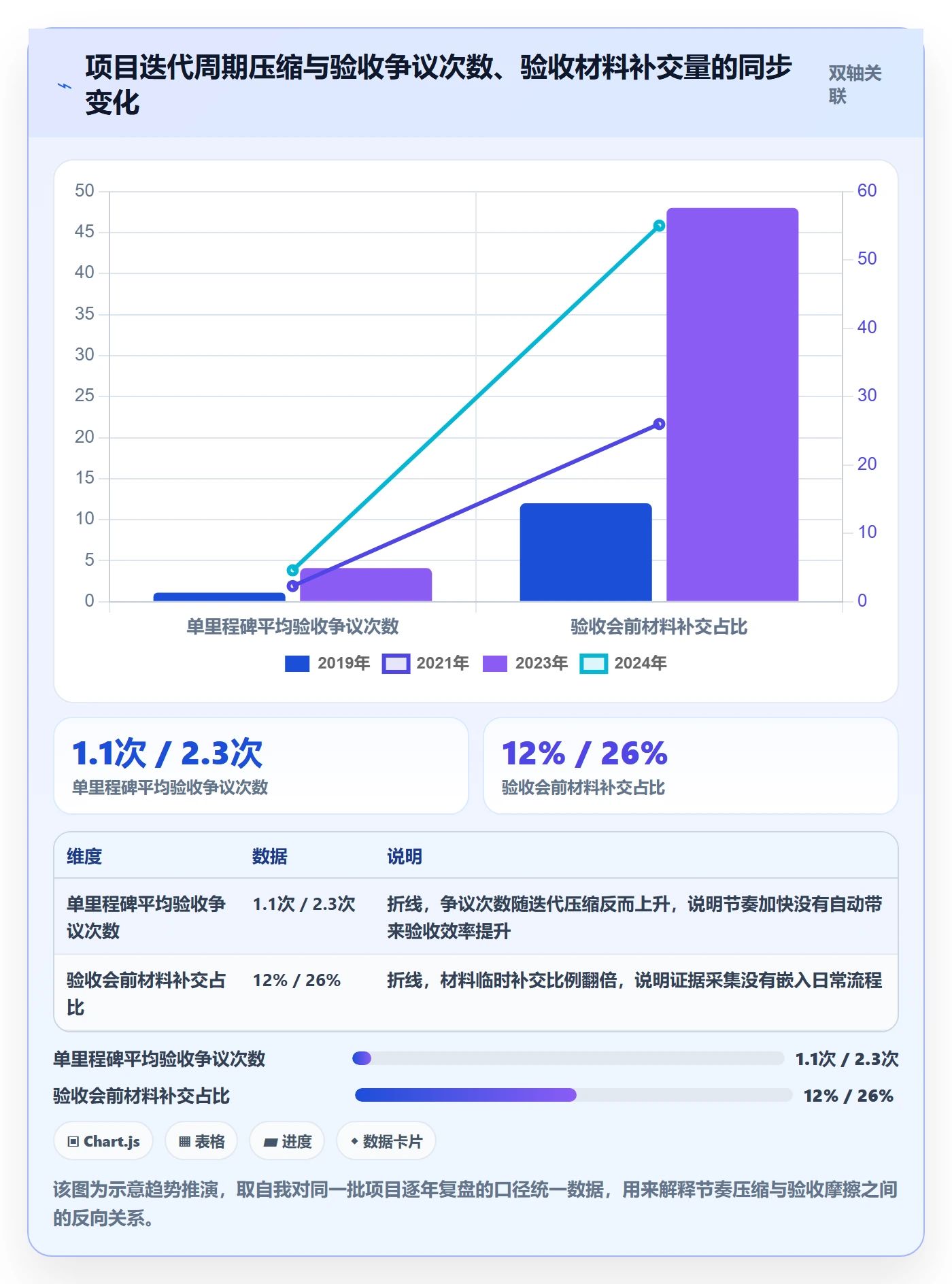Click the Chart.js tag chip
The width and height of the screenshot is (952, 1284).
[103, 1141]
